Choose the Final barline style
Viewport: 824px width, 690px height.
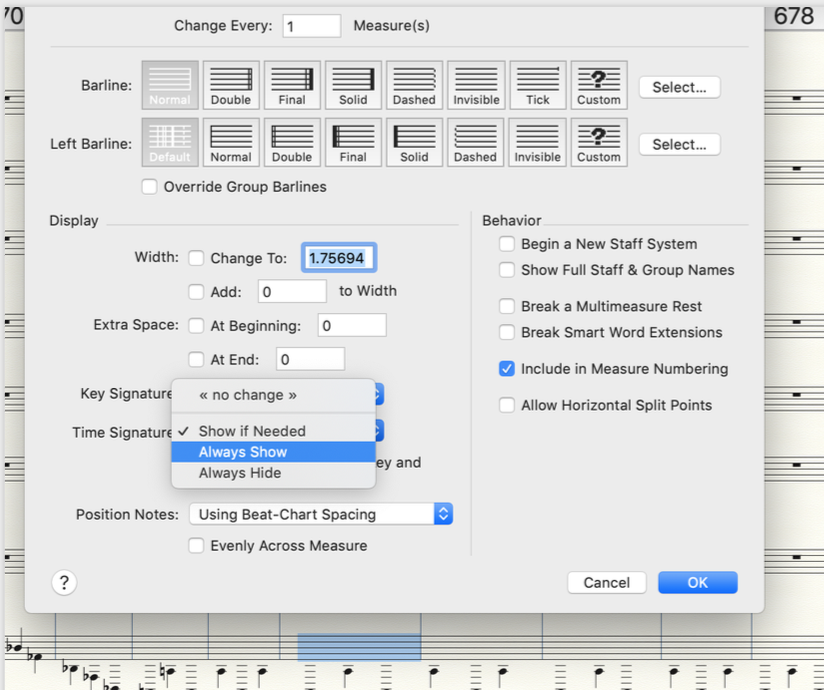(x=292, y=85)
